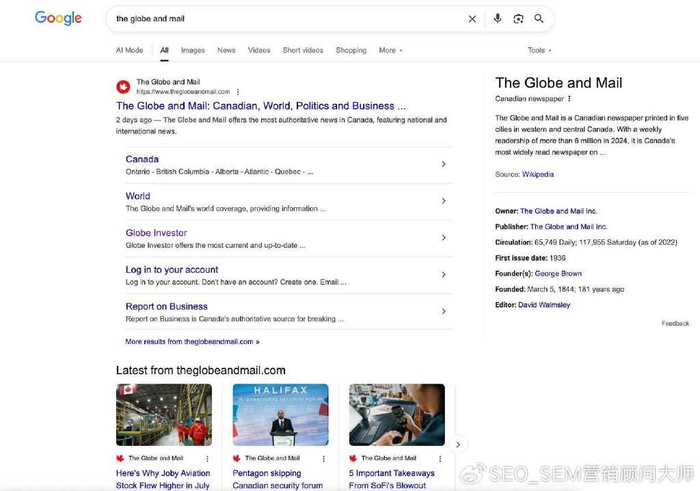Image resolution: width=700 pixels, height=491 pixels.
Task: Open Here's Why Joby Aviation headline
Action: pyautogui.click(x=163, y=479)
